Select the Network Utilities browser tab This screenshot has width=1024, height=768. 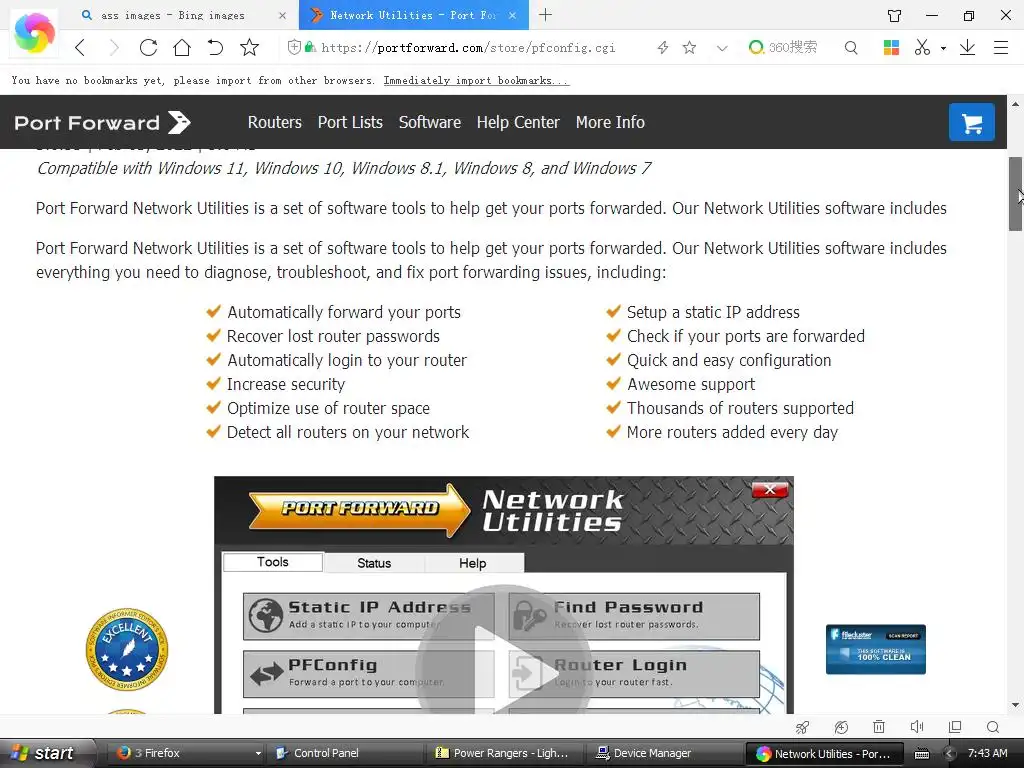(x=413, y=15)
